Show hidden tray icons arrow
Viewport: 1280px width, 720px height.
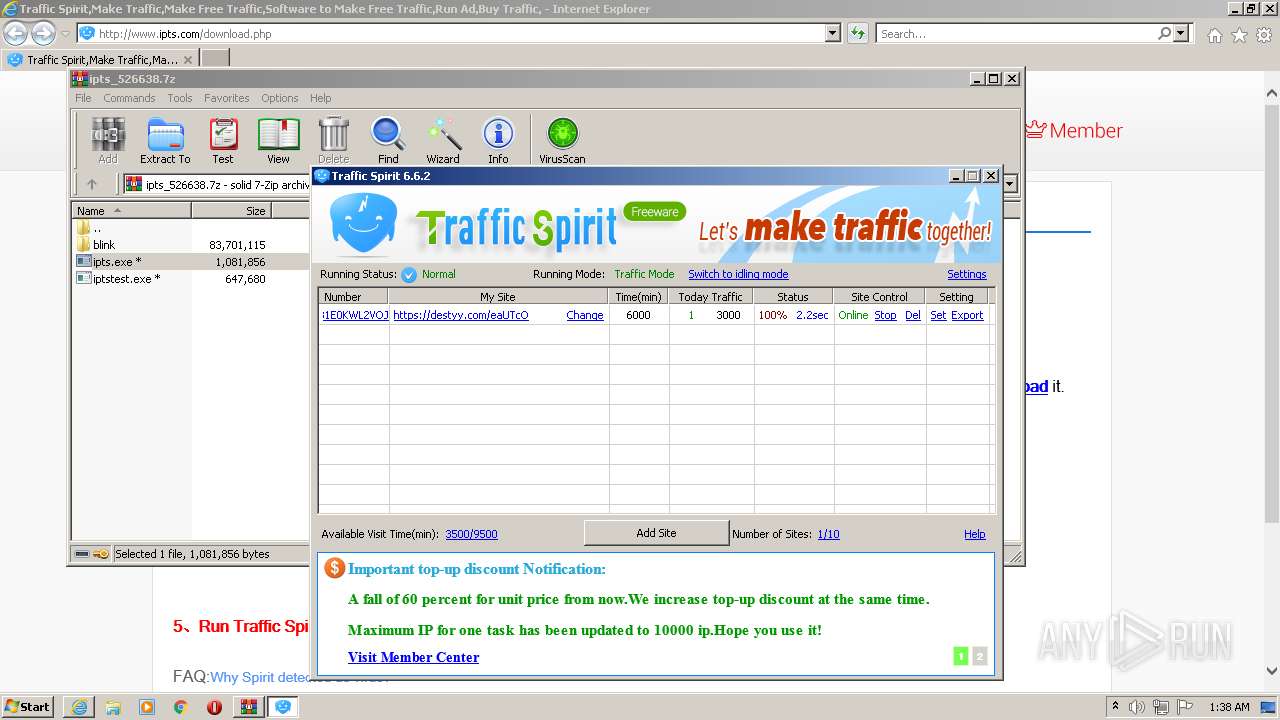(x=1115, y=707)
